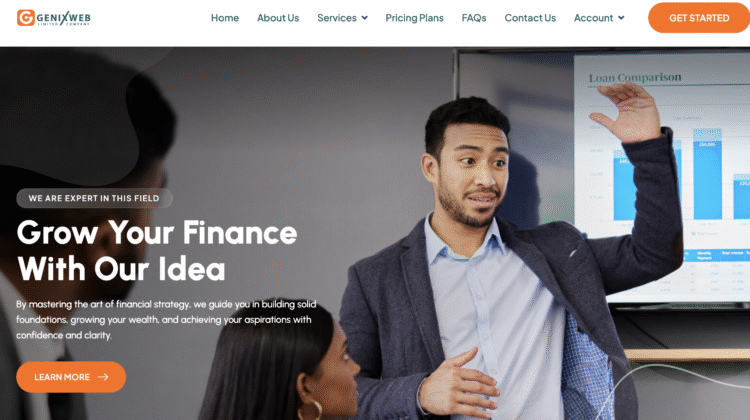
Task: Open the Home page link
Action: tap(225, 18)
